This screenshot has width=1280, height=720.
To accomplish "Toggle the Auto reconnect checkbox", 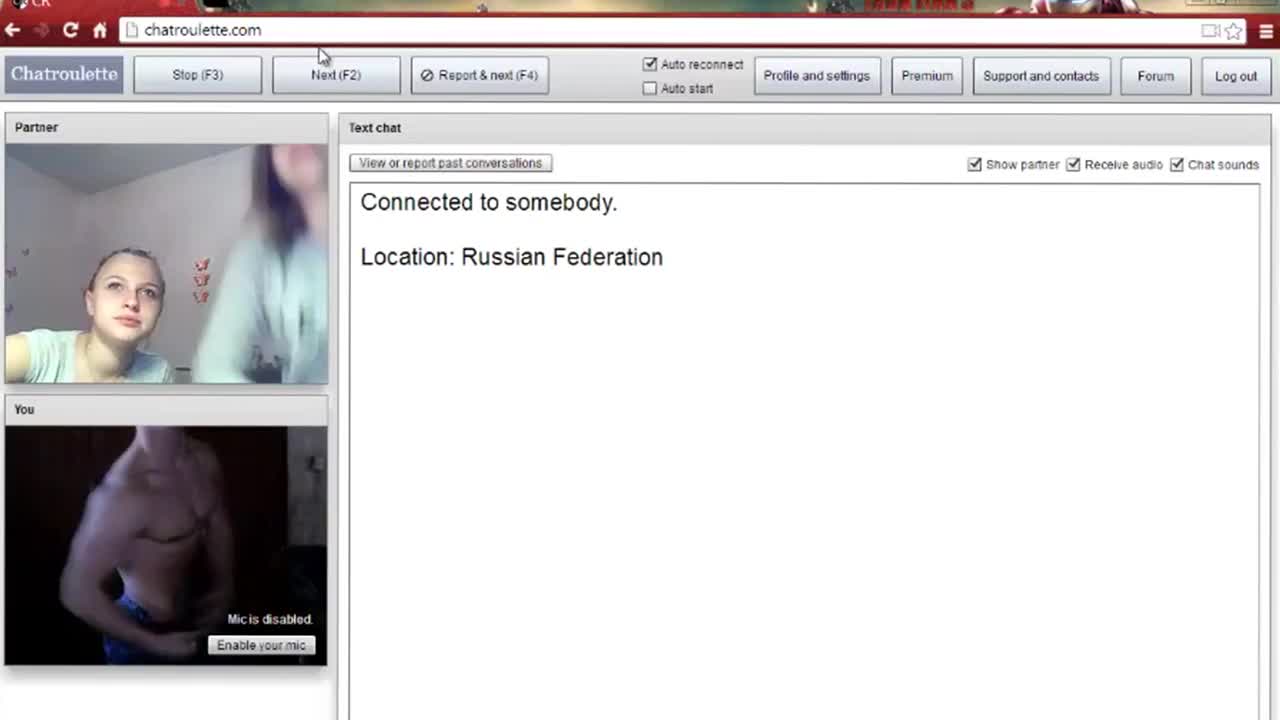I will pyautogui.click(x=650, y=64).
